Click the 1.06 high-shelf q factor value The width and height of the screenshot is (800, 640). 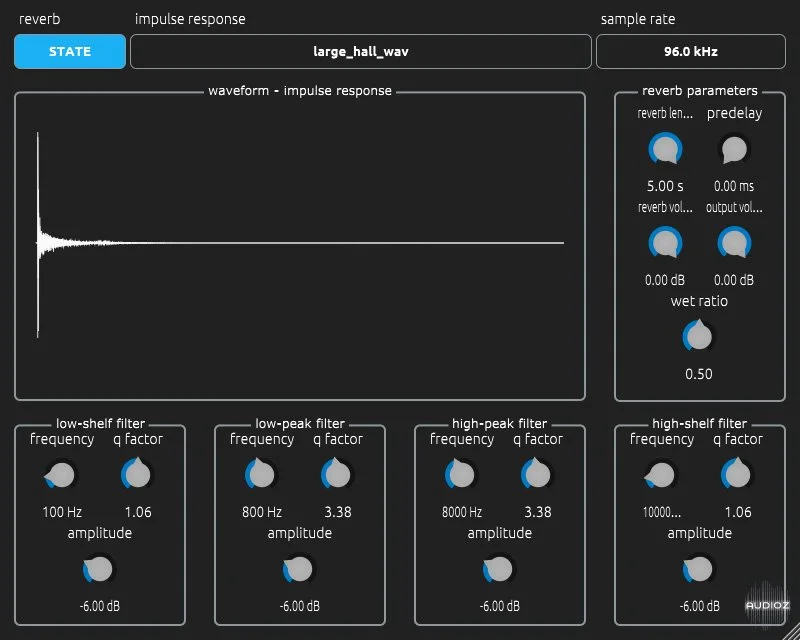(x=738, y=512)
